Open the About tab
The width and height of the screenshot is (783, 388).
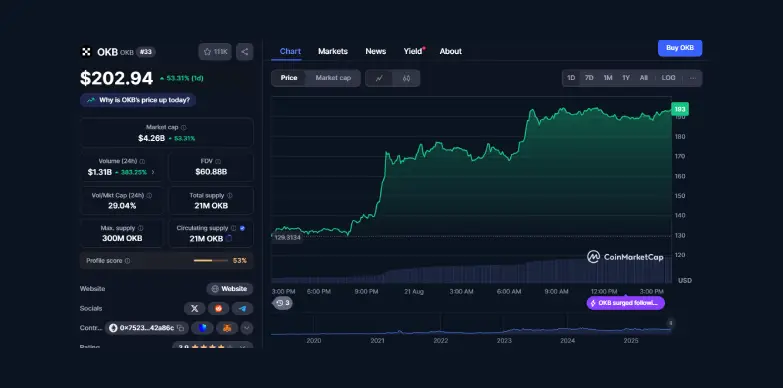point(450,51)
